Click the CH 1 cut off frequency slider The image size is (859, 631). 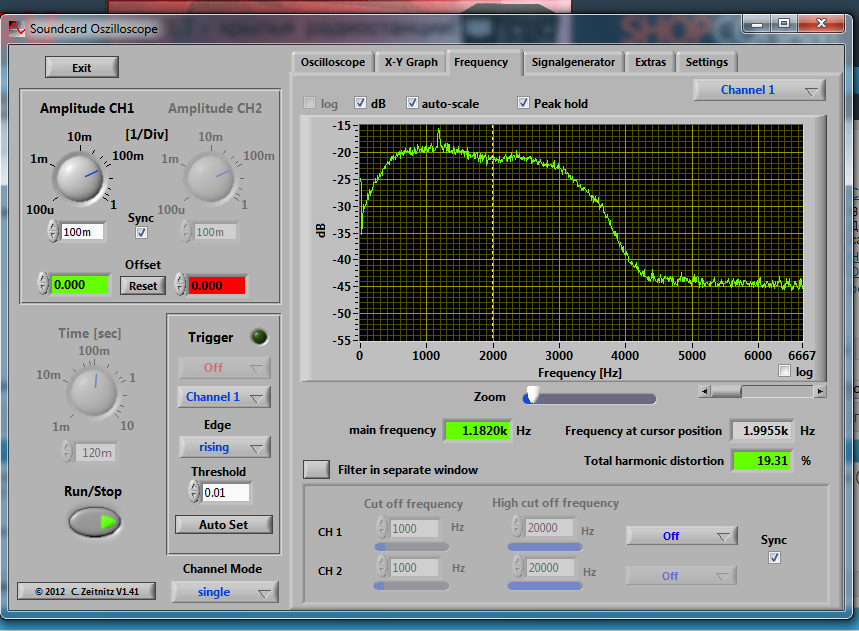click(412, 547)
